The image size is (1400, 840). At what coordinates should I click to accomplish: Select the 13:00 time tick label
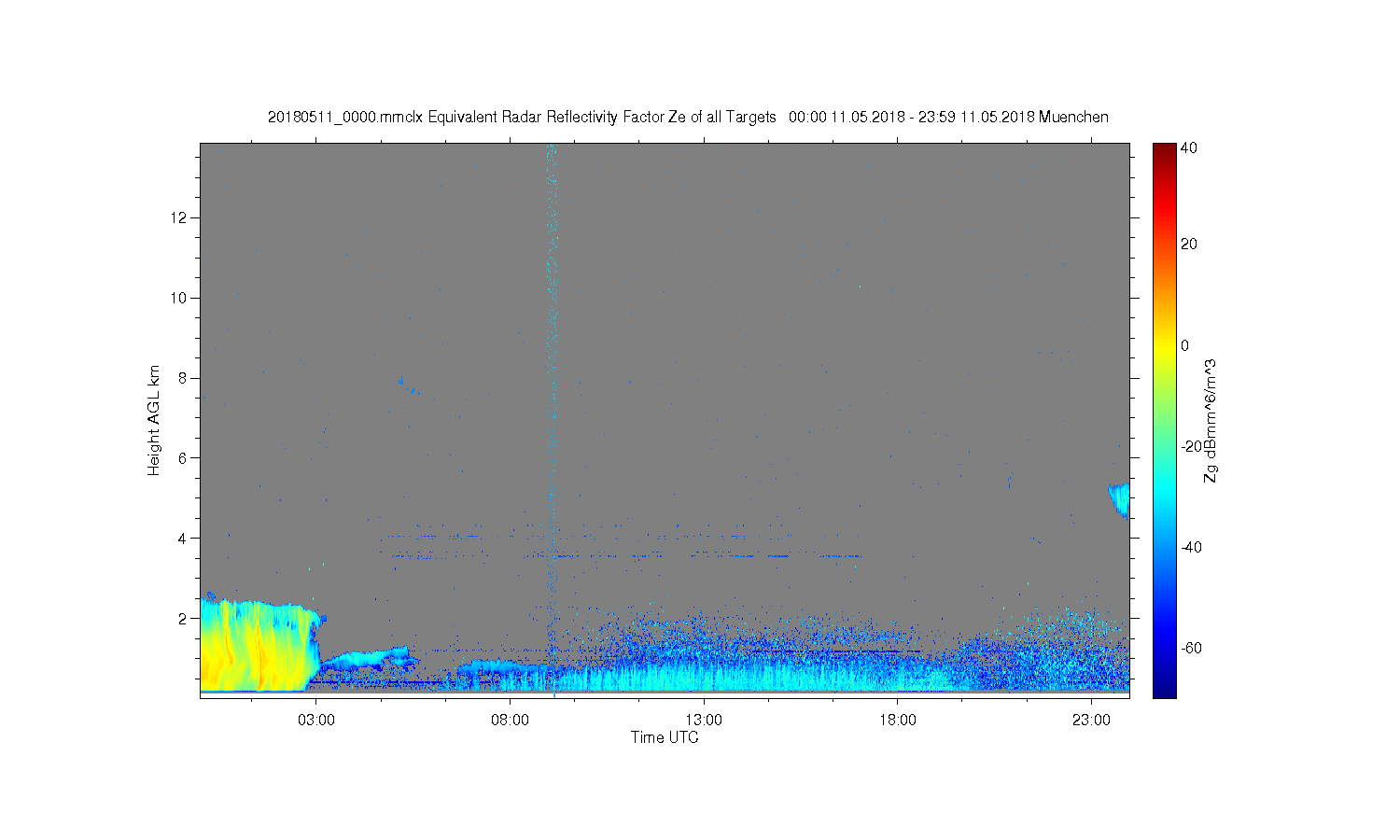[704, 721]
